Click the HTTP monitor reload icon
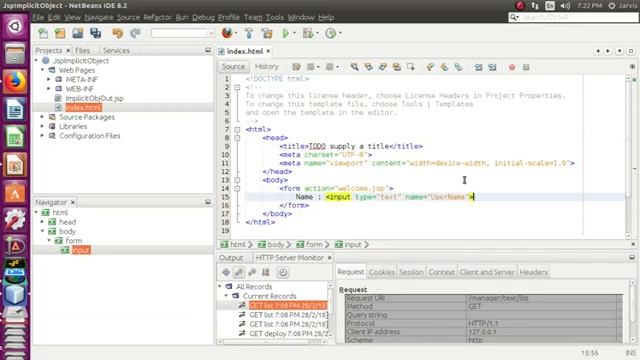Image resolution: width=640 pixels, height=360 pixels. (226, 272)
